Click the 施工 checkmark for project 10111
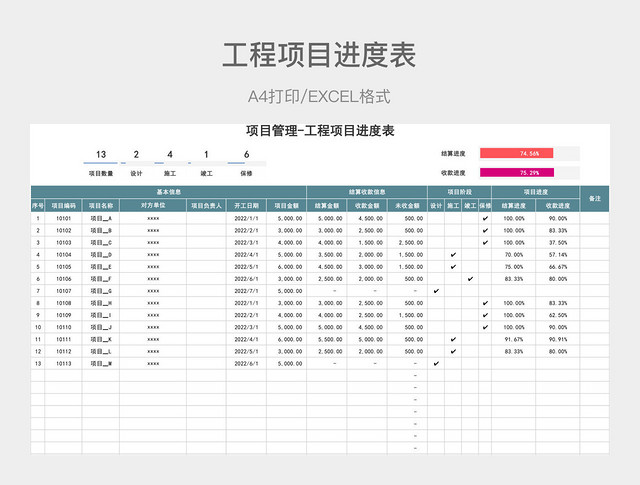640x485 pixels. pyautogui.click(x=453, y=339)
